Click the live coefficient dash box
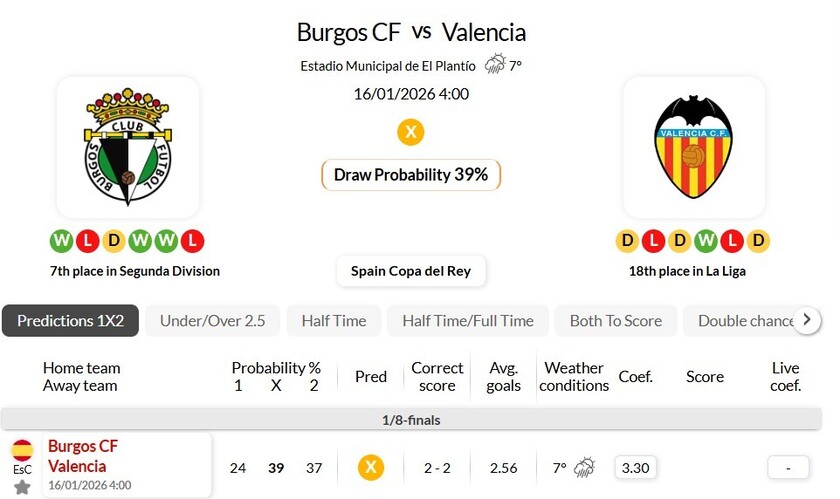 click(x=788, y=467)
